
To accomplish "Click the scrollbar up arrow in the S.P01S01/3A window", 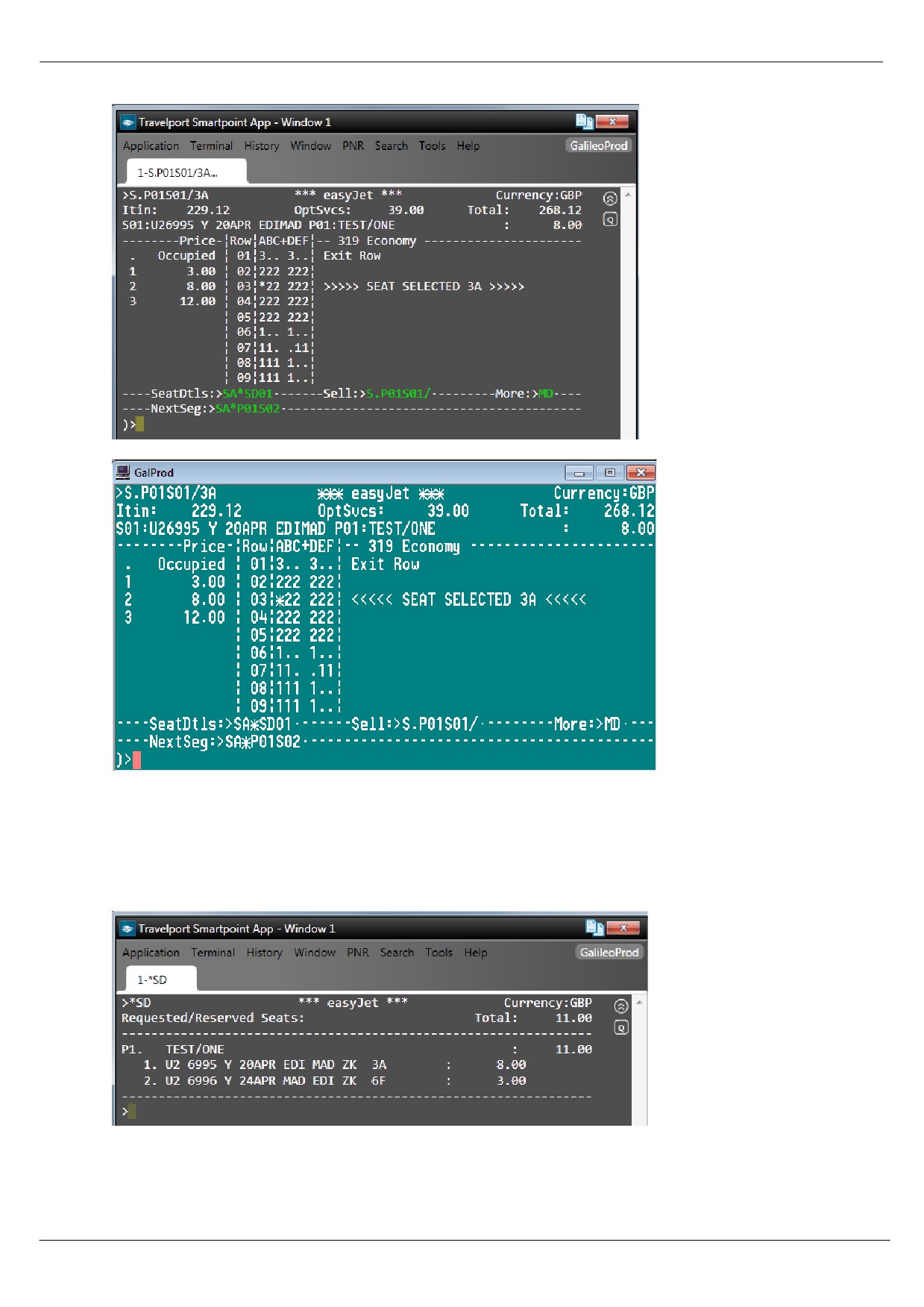I will (x=628, y=195).
